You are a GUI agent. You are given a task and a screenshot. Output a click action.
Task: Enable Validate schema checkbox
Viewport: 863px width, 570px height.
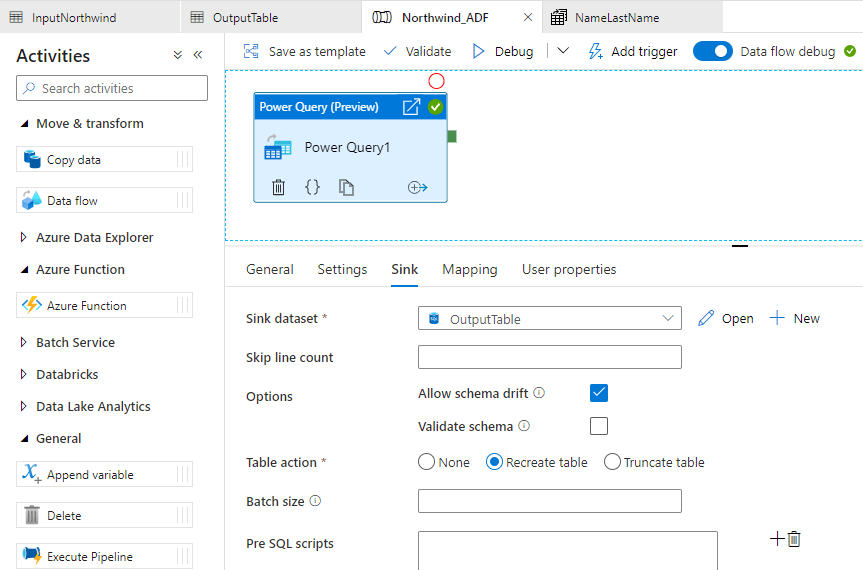[599, 426]
